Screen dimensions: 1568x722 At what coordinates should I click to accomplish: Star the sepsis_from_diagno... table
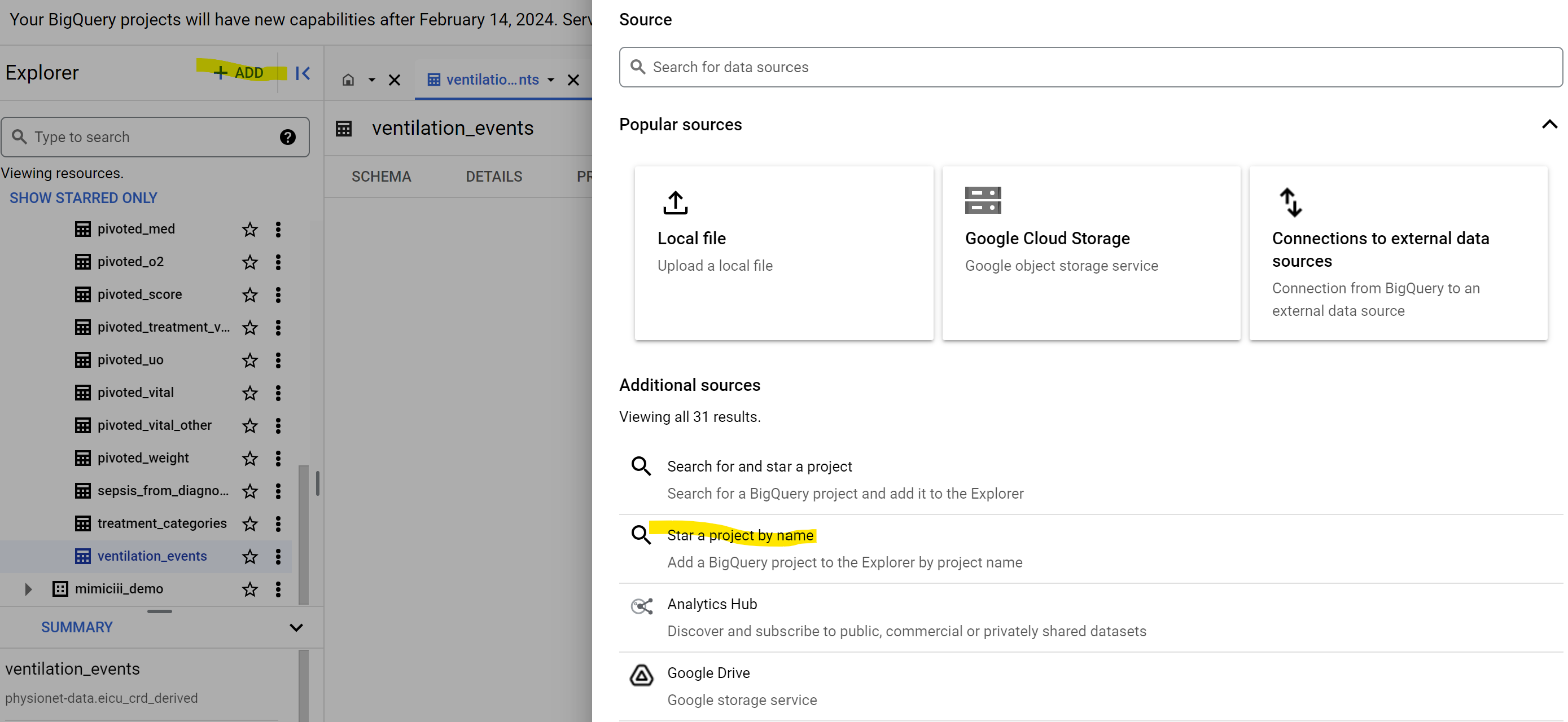(249, 491)
